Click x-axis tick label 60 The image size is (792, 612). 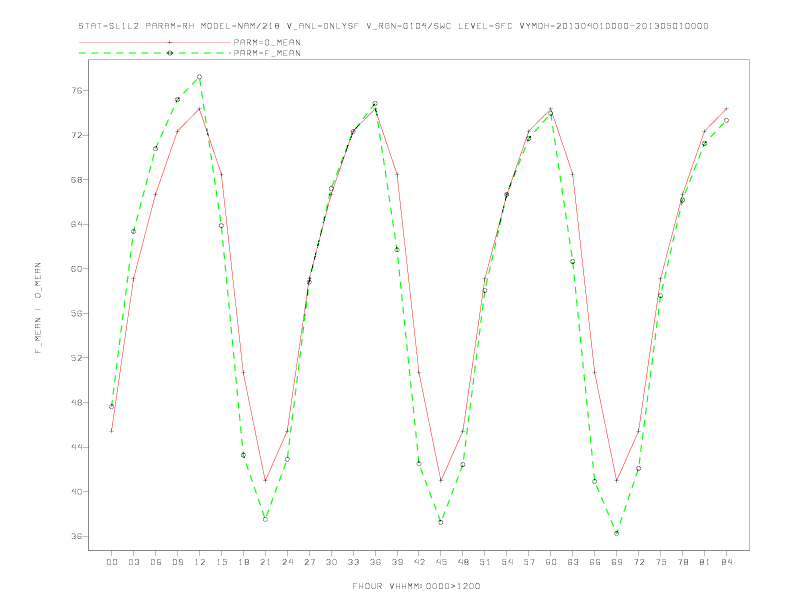pyautogui.click(x=551, y=562)
